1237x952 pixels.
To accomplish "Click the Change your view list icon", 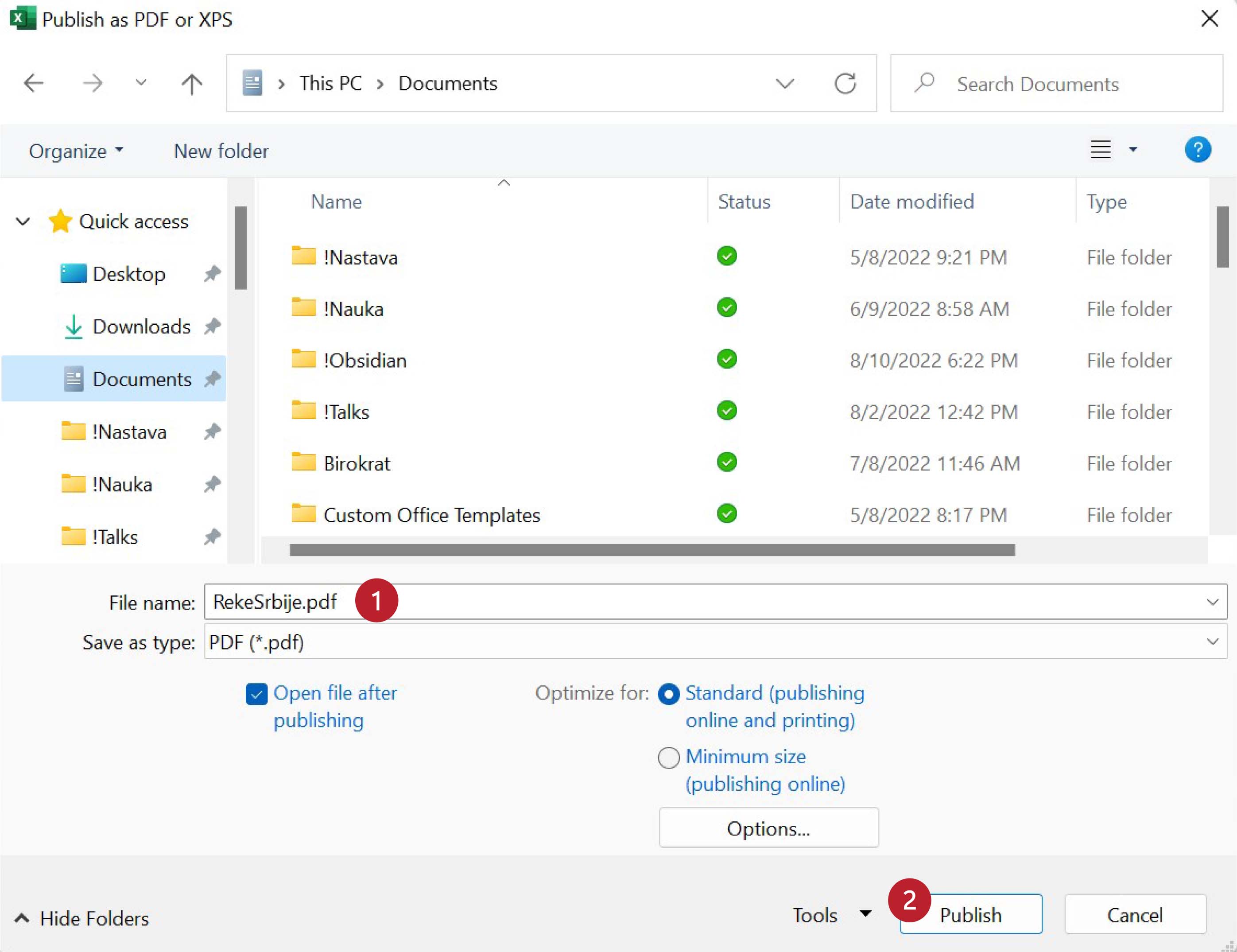I will [1101, 150].
